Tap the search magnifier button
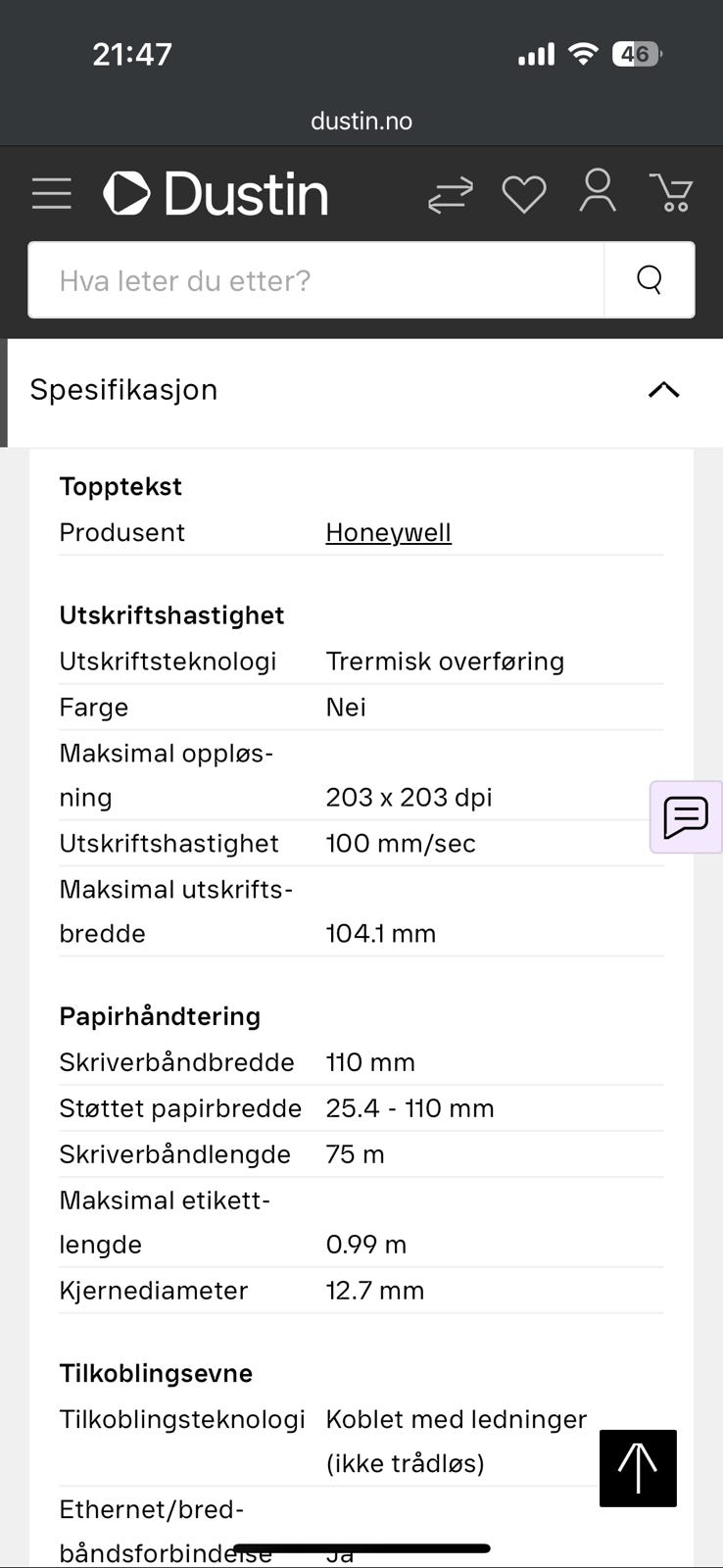Image resolution: width=723 pixels, height=1568 pixels. [650, 280]
